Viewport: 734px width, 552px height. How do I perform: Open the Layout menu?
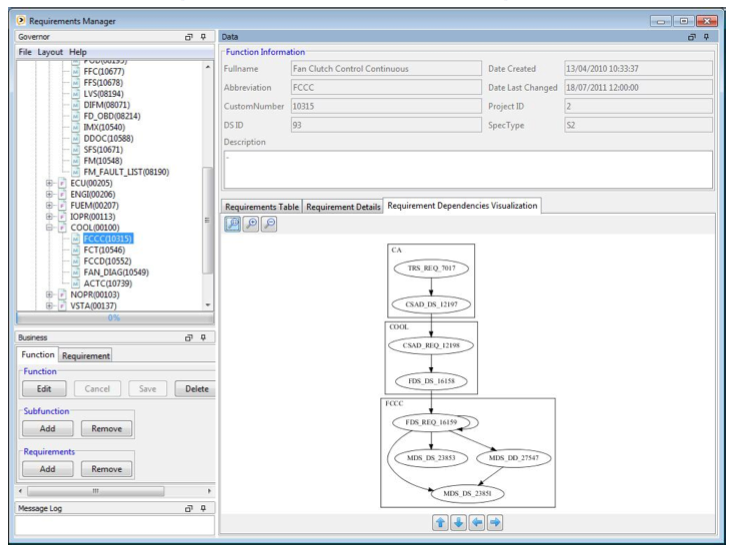(50, 52)
